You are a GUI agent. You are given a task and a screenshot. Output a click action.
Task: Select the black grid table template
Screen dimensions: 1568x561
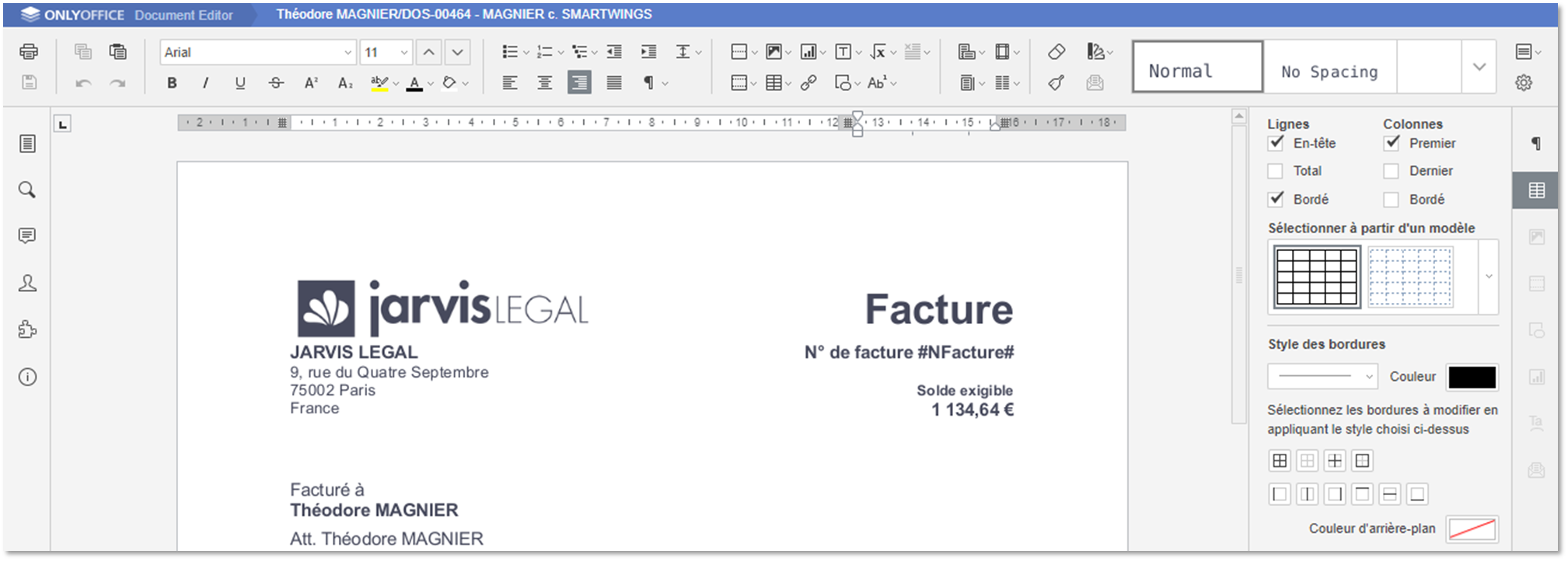(1317, 277)
